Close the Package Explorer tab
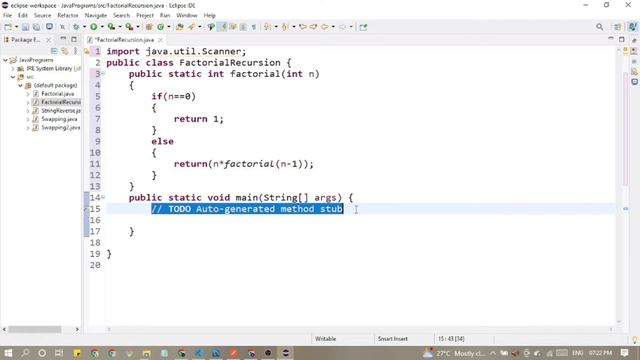Image resolution: width=640 pixels, height=360 pixels. pos(49,40)
